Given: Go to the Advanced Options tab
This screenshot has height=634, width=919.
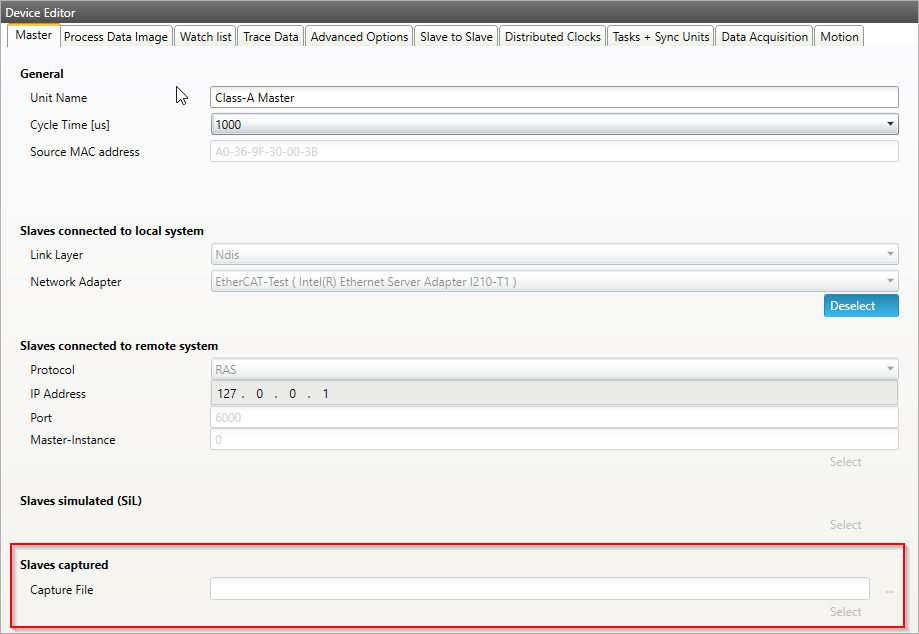Looking at the screenshot, I should click(359, 37).
